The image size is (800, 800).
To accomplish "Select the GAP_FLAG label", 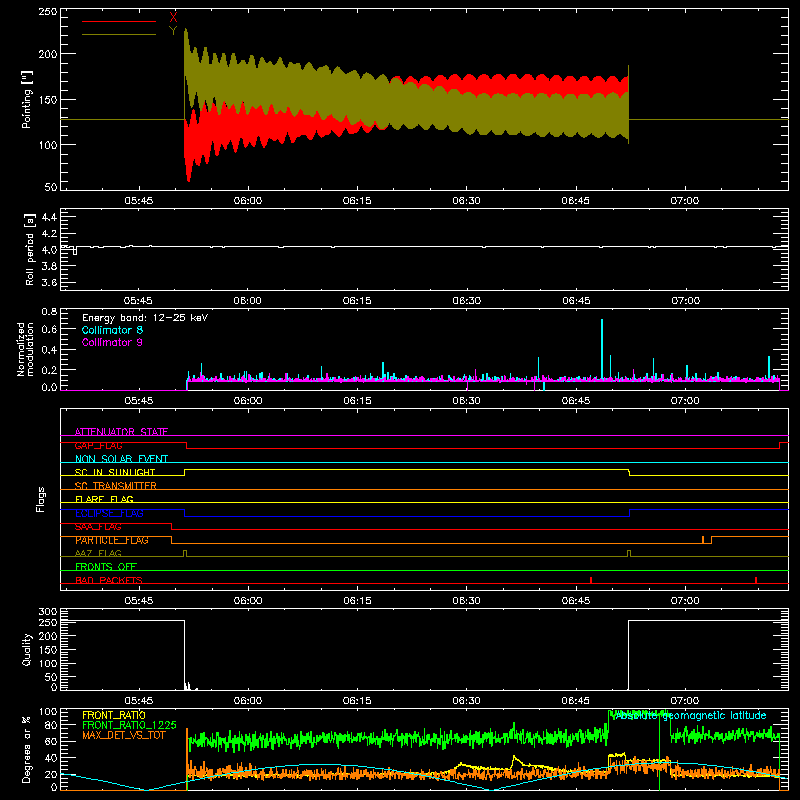I will [98, 445].
